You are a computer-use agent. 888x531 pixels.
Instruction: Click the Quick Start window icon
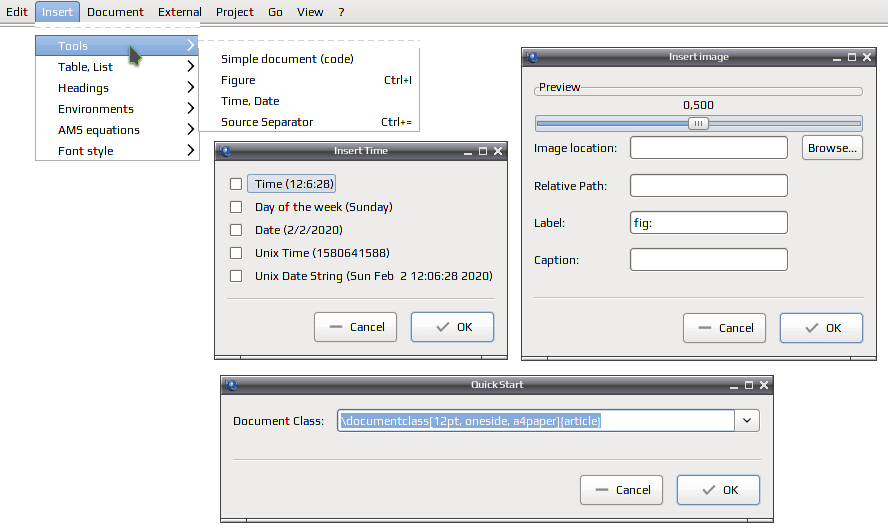pyautogui.click(x=231, y=385)
